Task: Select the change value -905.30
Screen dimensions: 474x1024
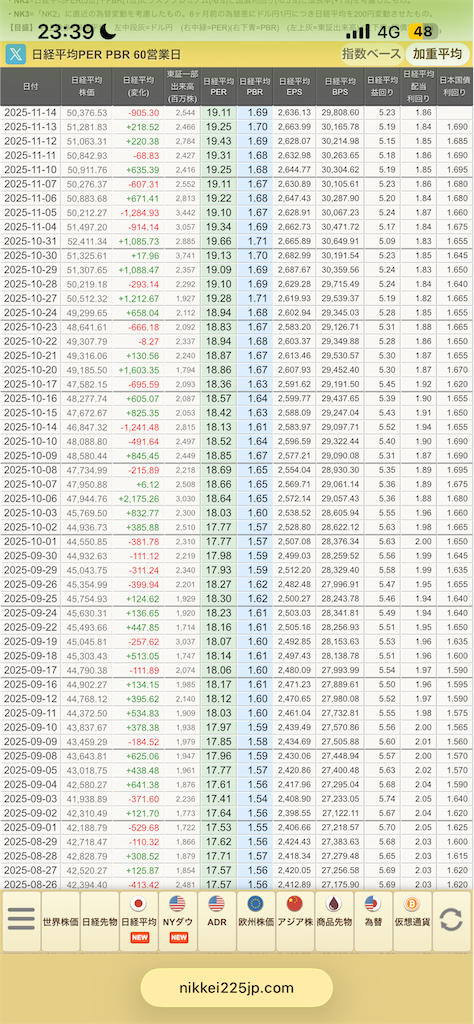Action: click(144, 112)
